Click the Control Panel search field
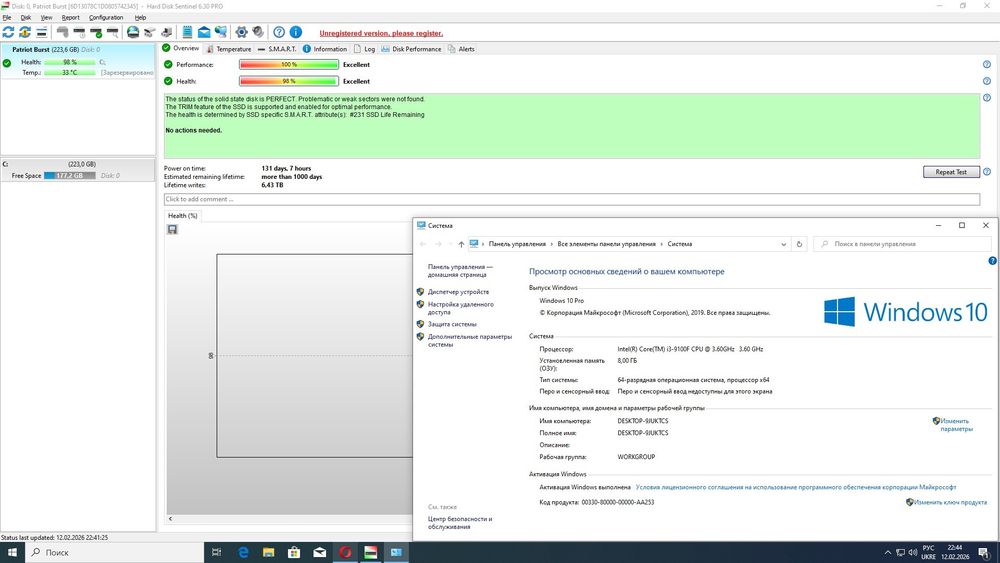1000x563 pixels. pos(902,244)
